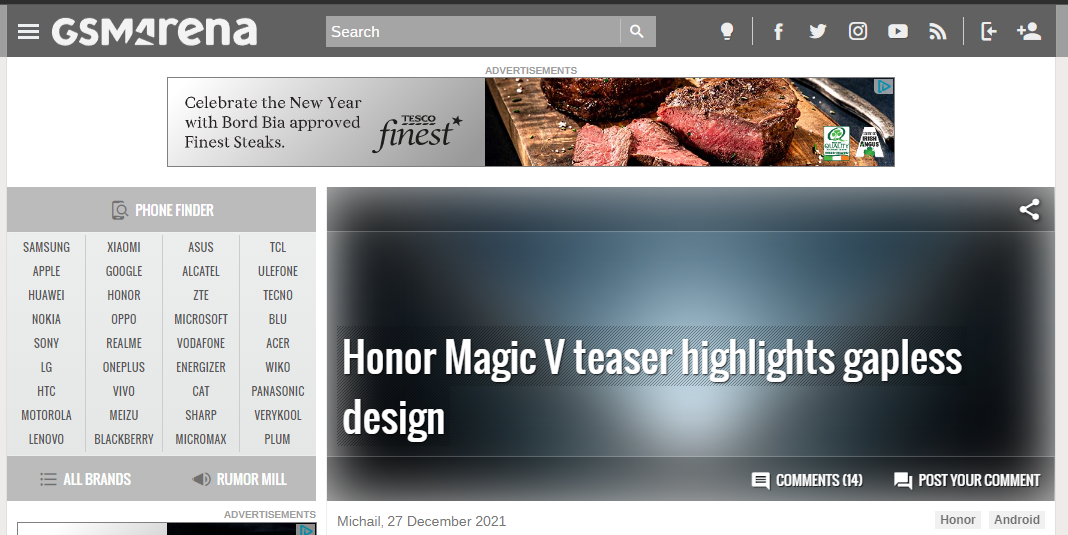
Task: Open Huawei brand page
Action: pos(46,295)
